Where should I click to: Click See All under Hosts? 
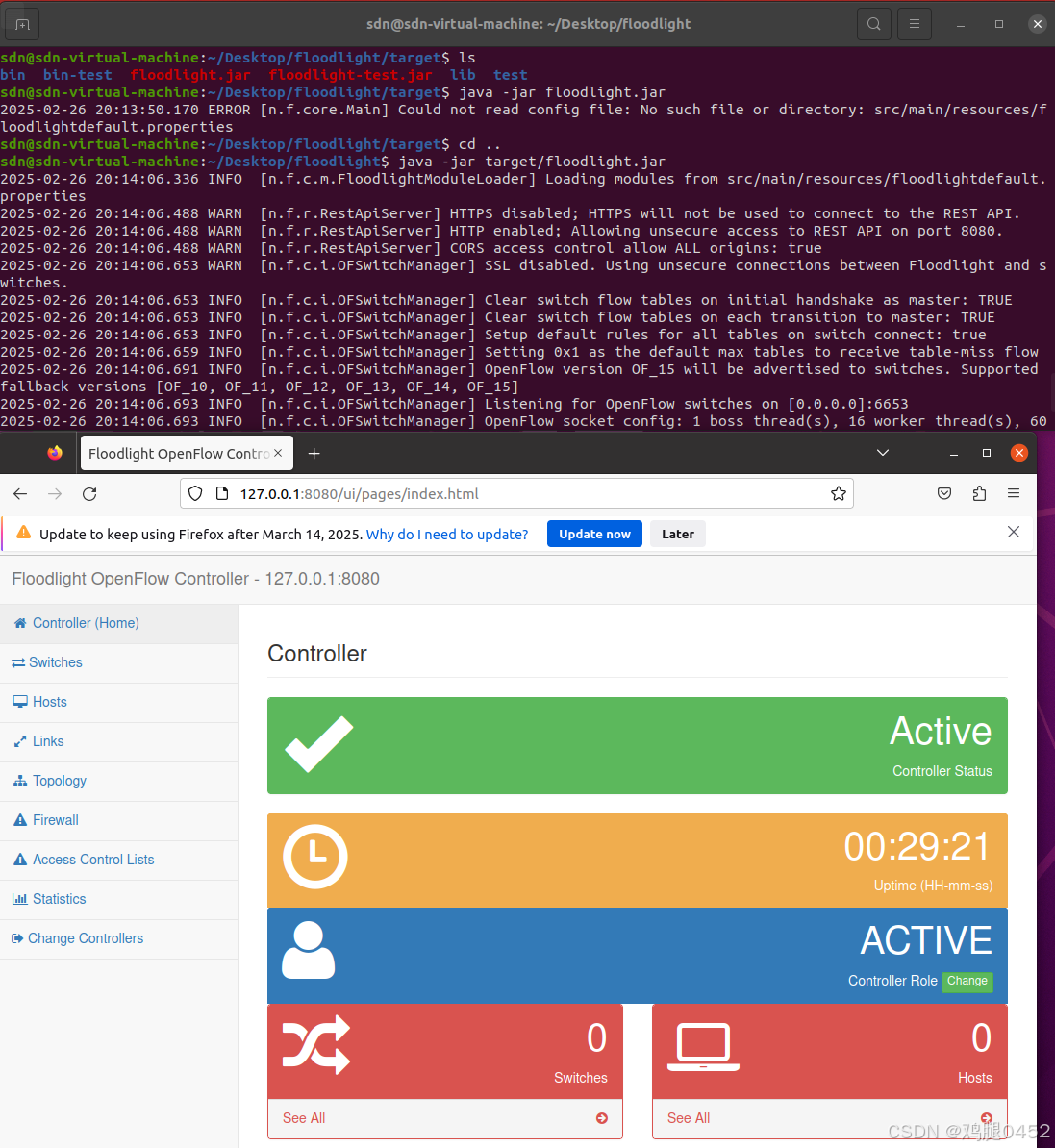pyautogui.click(x=689, y=1119)
